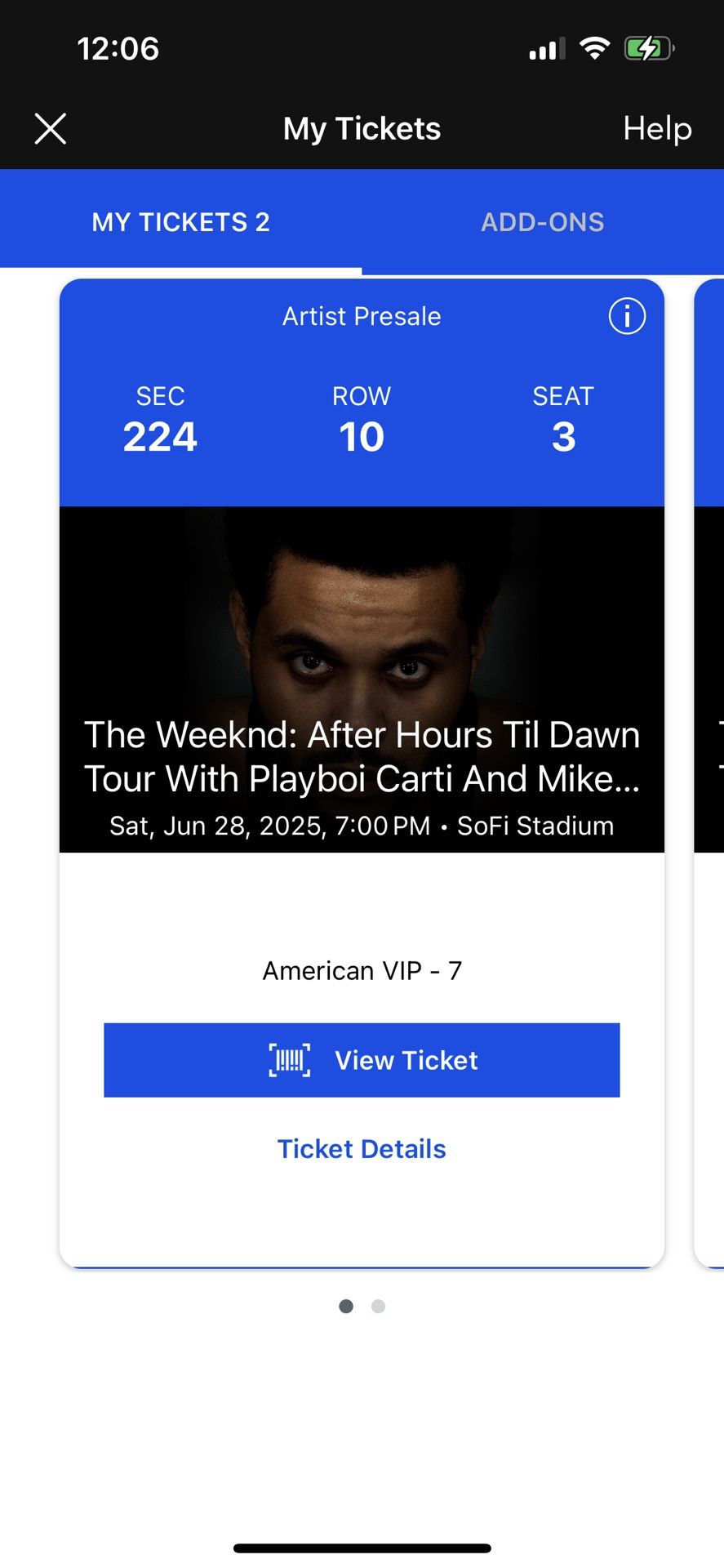This screenshot has height=1568, width=724.
Task: Tap the cellular signal bars icon
Action: coord(547,50)
